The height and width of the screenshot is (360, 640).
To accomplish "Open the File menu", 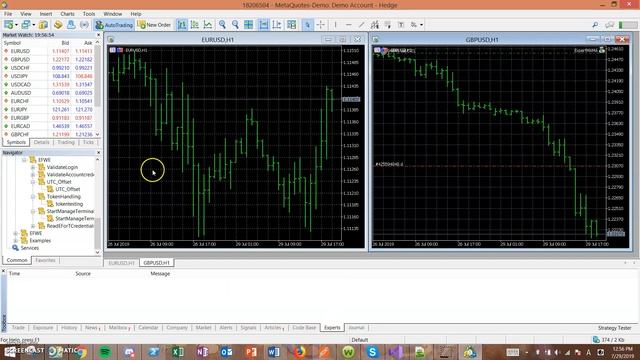I will tap(8, 14).
